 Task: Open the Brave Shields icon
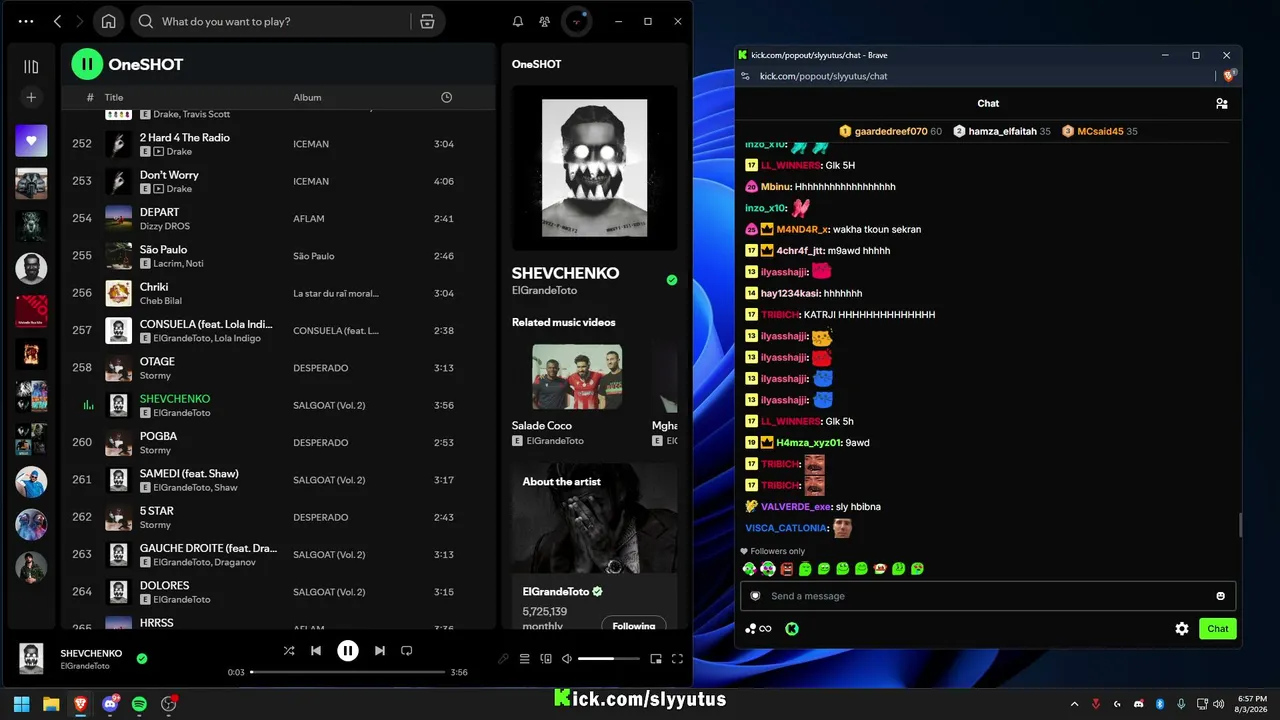(1229, 75)
